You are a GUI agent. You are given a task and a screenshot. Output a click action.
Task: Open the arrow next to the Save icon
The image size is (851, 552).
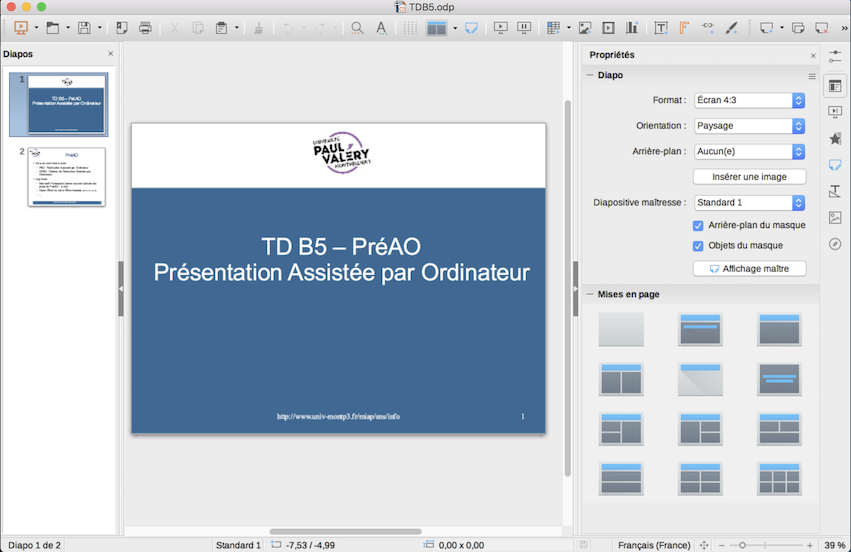pos(99,28)
